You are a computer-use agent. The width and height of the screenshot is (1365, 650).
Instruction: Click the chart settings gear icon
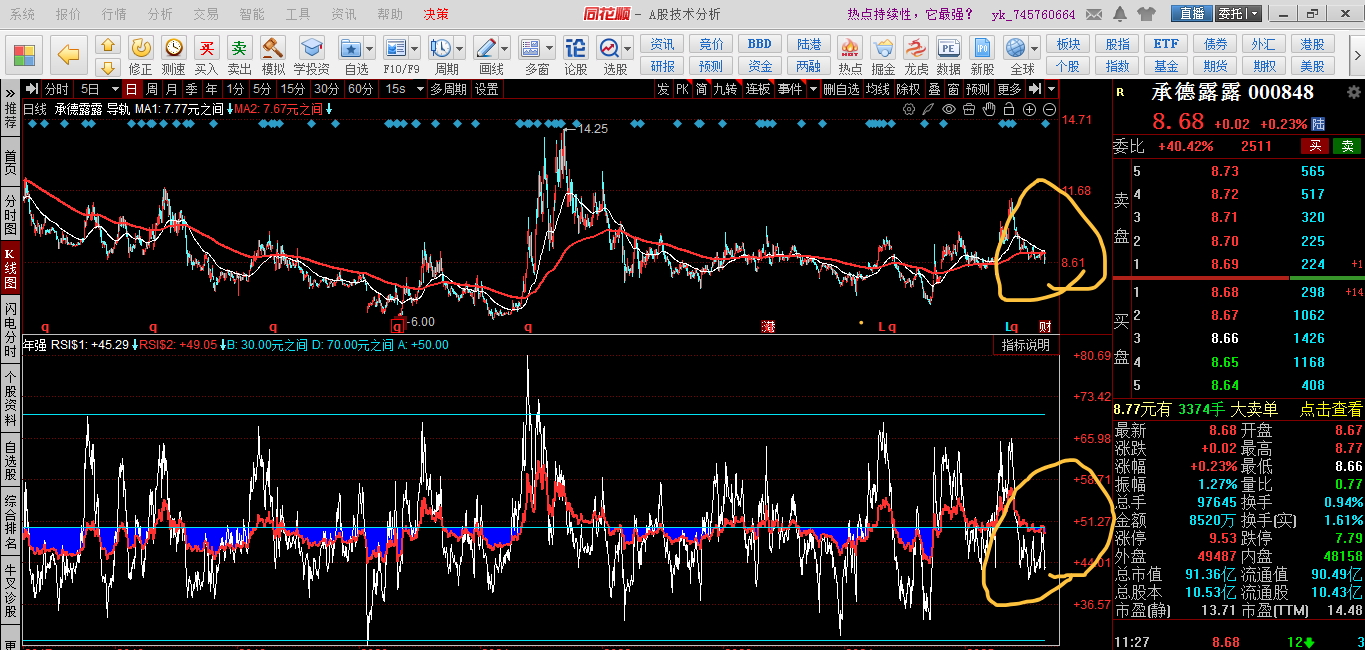pyautogui.click(x=909, y=109)
